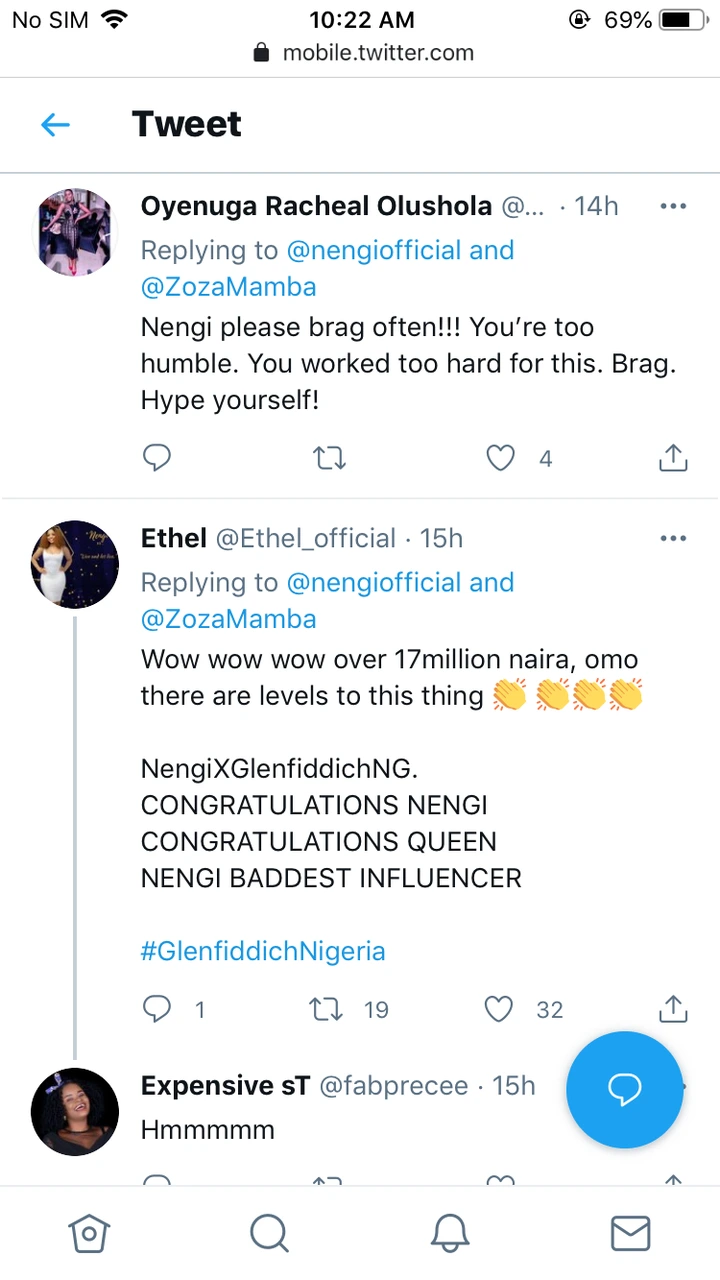The width and height of the screenshot is (720, 1280).
Task: Retweet Oyenuga Racheal Olushola's tweet
Action: click(329, 458)
